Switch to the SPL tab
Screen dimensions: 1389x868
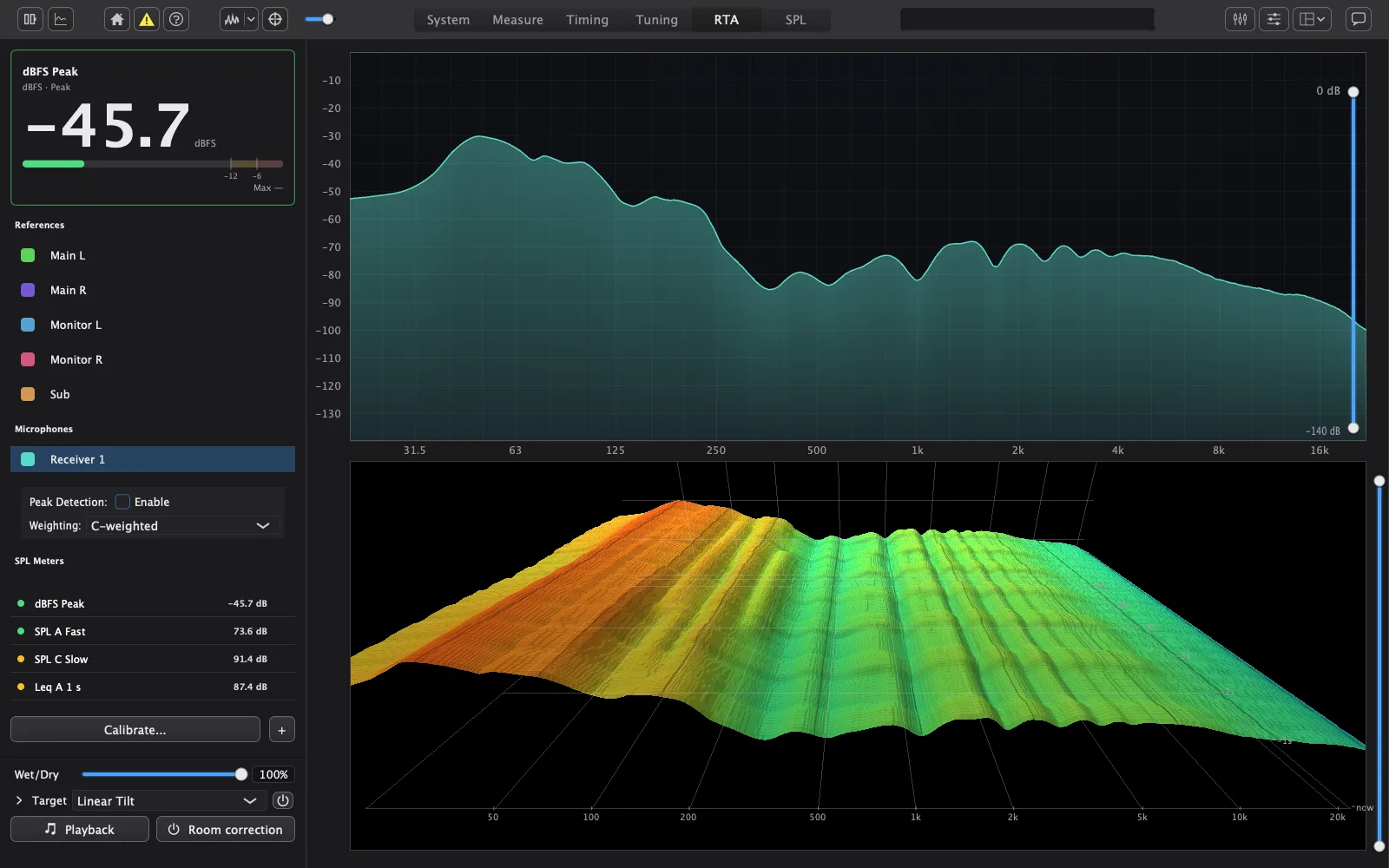click(x=796, y=19)
